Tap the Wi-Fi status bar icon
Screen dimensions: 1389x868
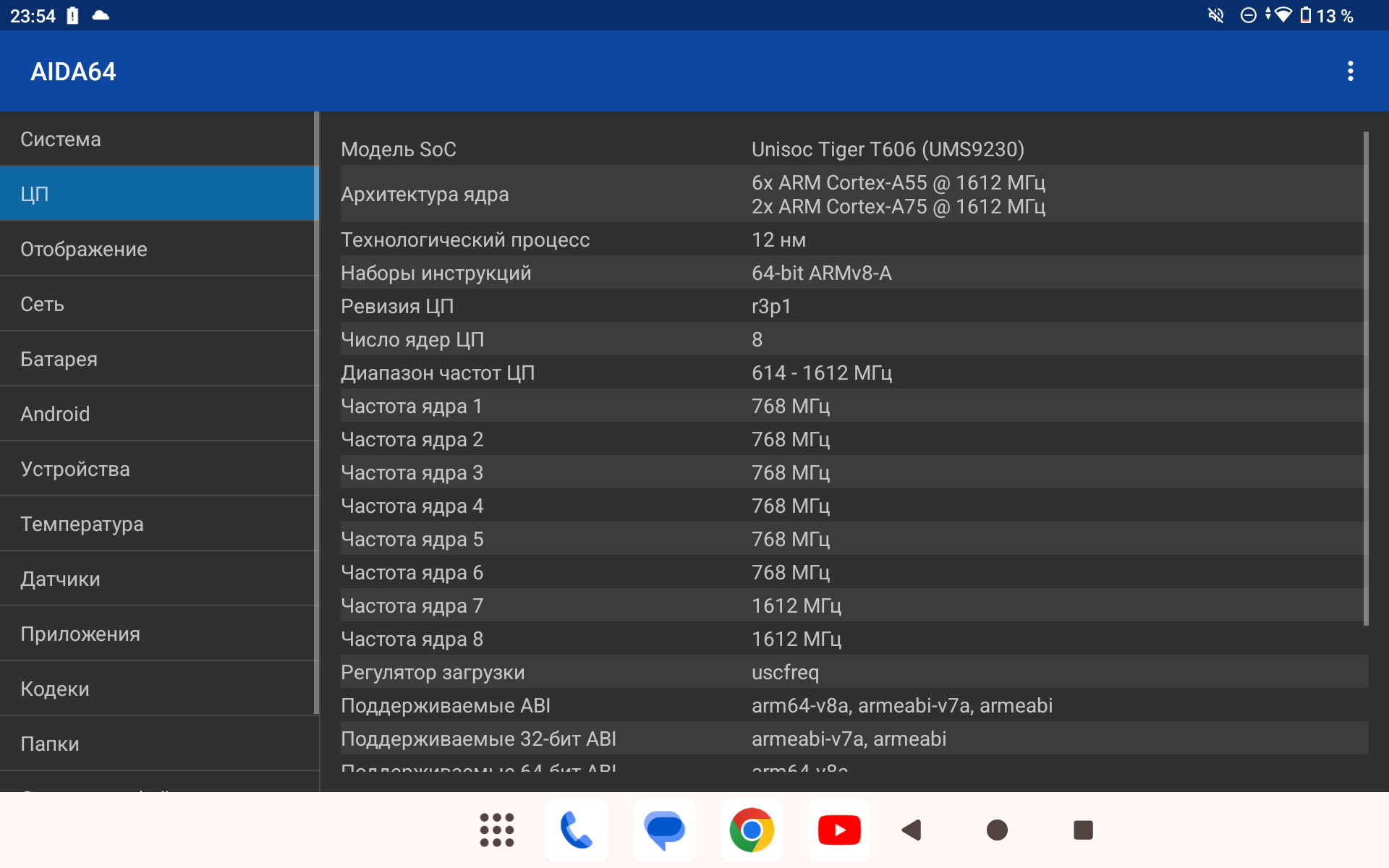(x=1283, y=15)
